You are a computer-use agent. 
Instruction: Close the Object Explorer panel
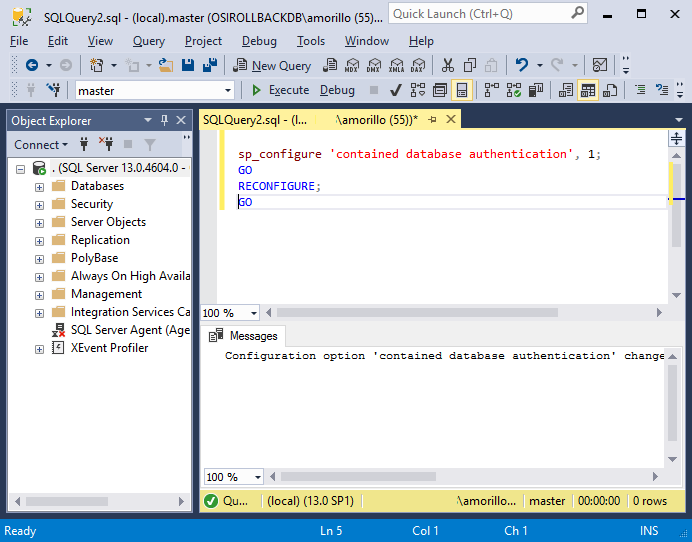click(181, 120)
